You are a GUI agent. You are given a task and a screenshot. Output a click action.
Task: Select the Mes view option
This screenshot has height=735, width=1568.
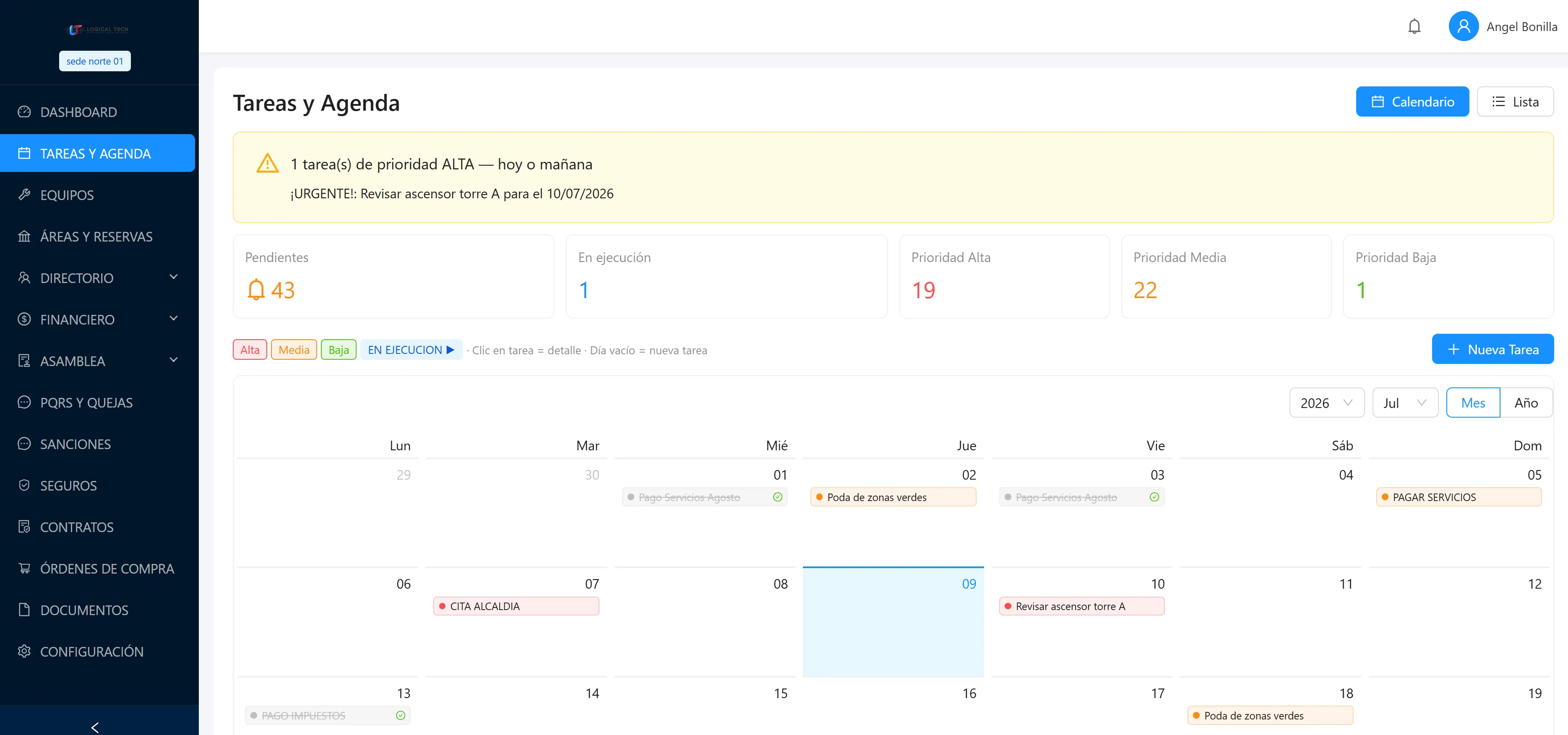(x=1472, y=403)
